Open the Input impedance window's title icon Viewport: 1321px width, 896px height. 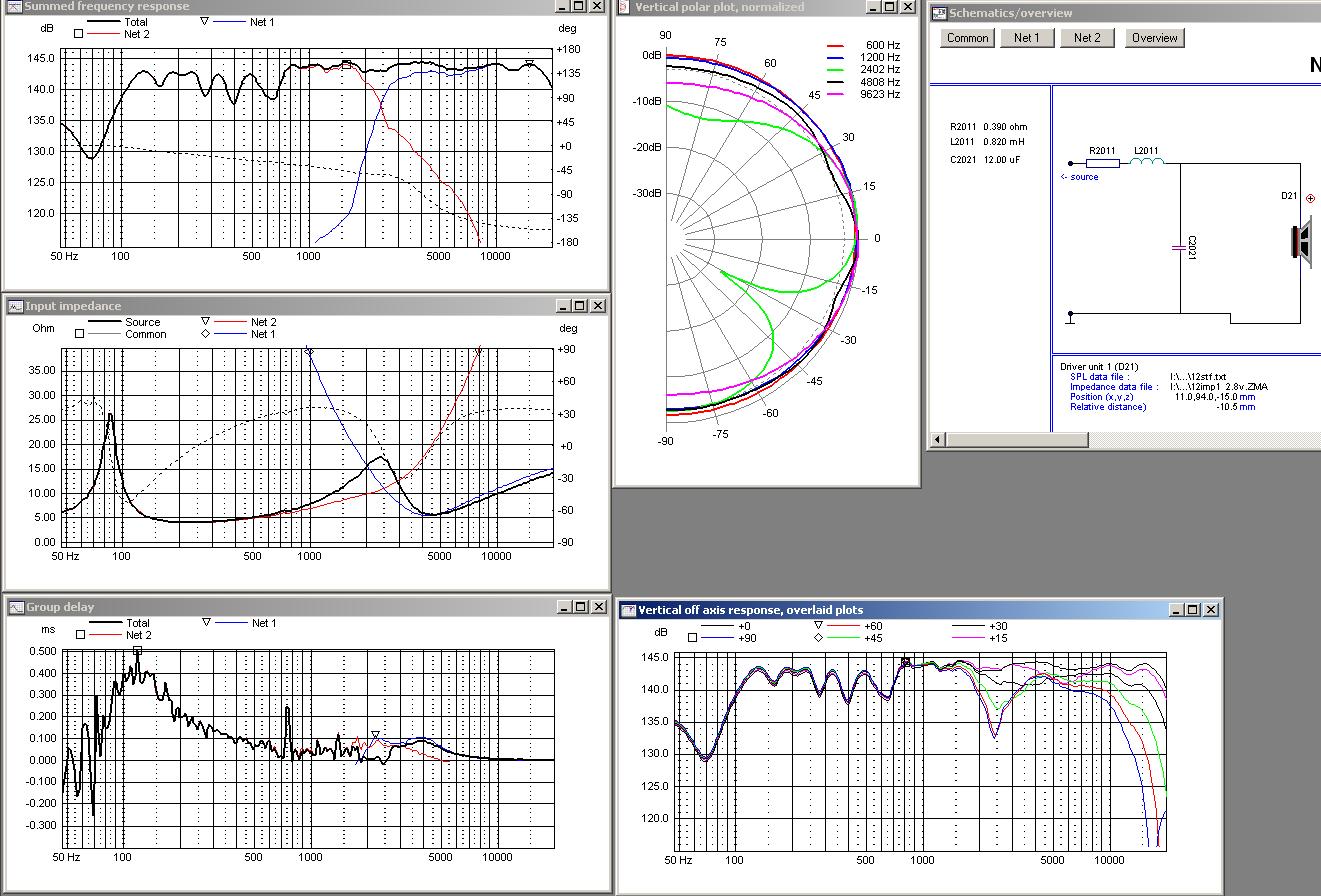pyautogui.click(x=15, y=306)
